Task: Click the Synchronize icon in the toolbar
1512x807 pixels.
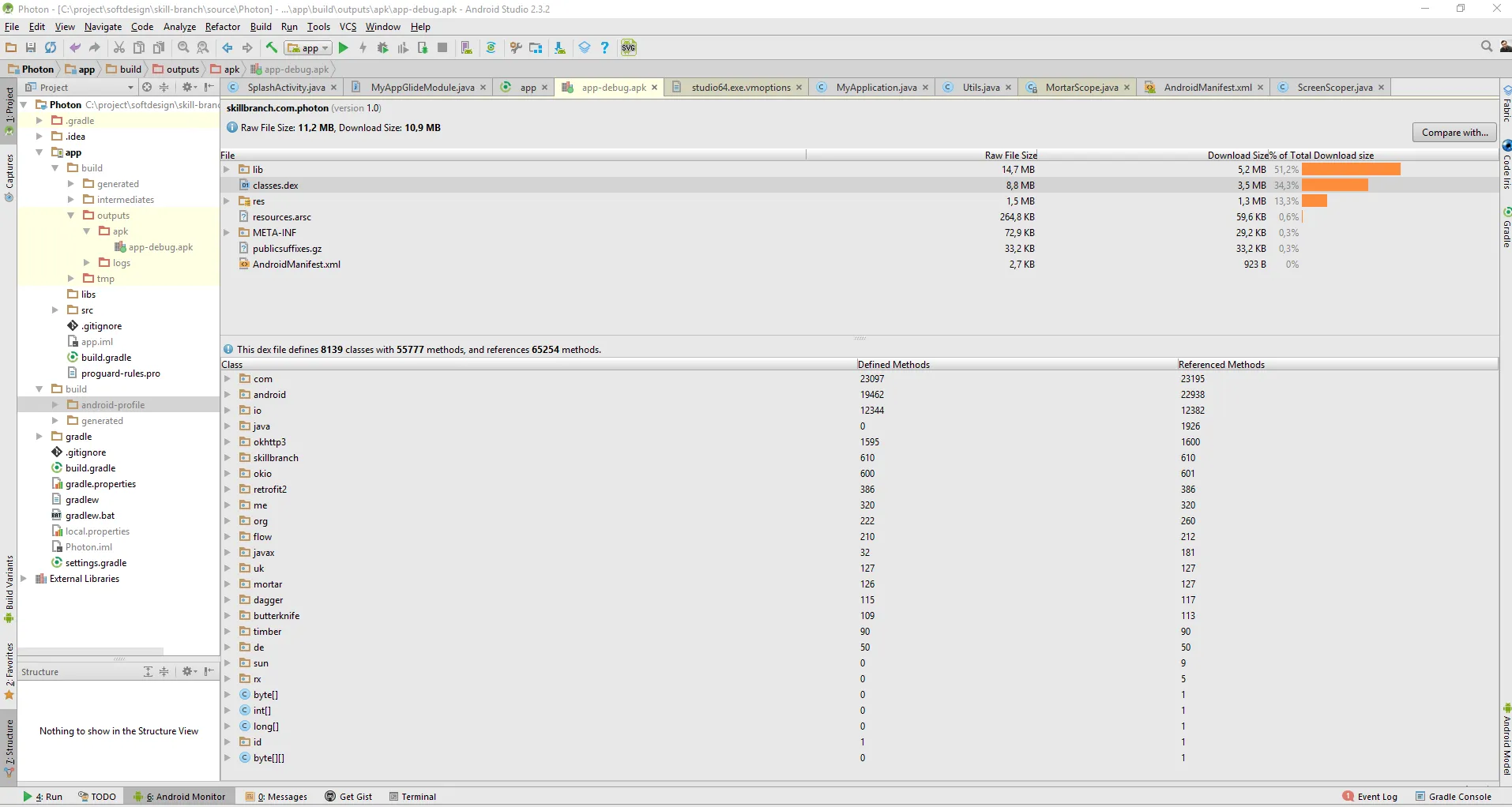Action: (x=51, y=48)
